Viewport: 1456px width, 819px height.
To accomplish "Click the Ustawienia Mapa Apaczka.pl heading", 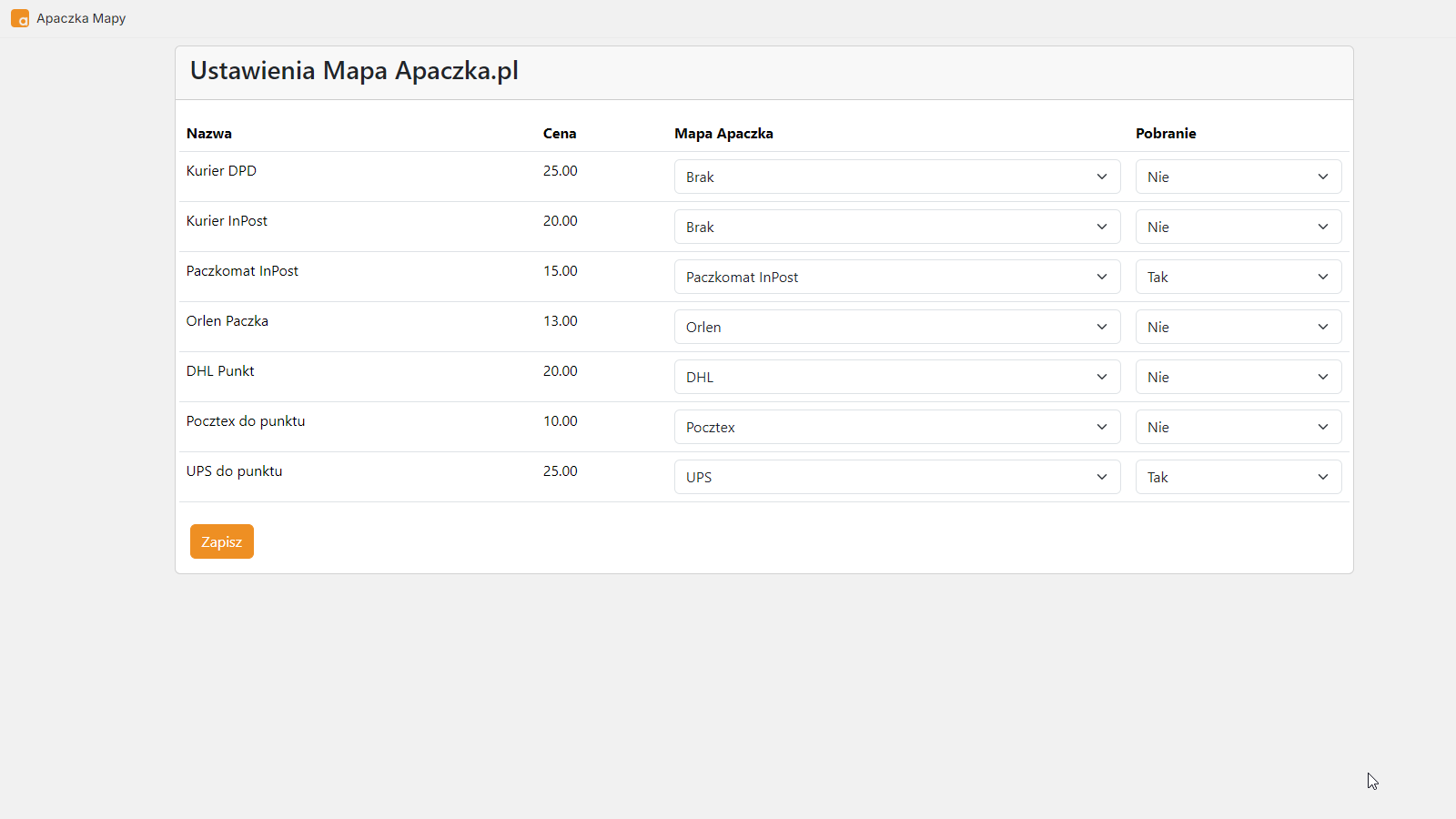I will coord(354,71).
